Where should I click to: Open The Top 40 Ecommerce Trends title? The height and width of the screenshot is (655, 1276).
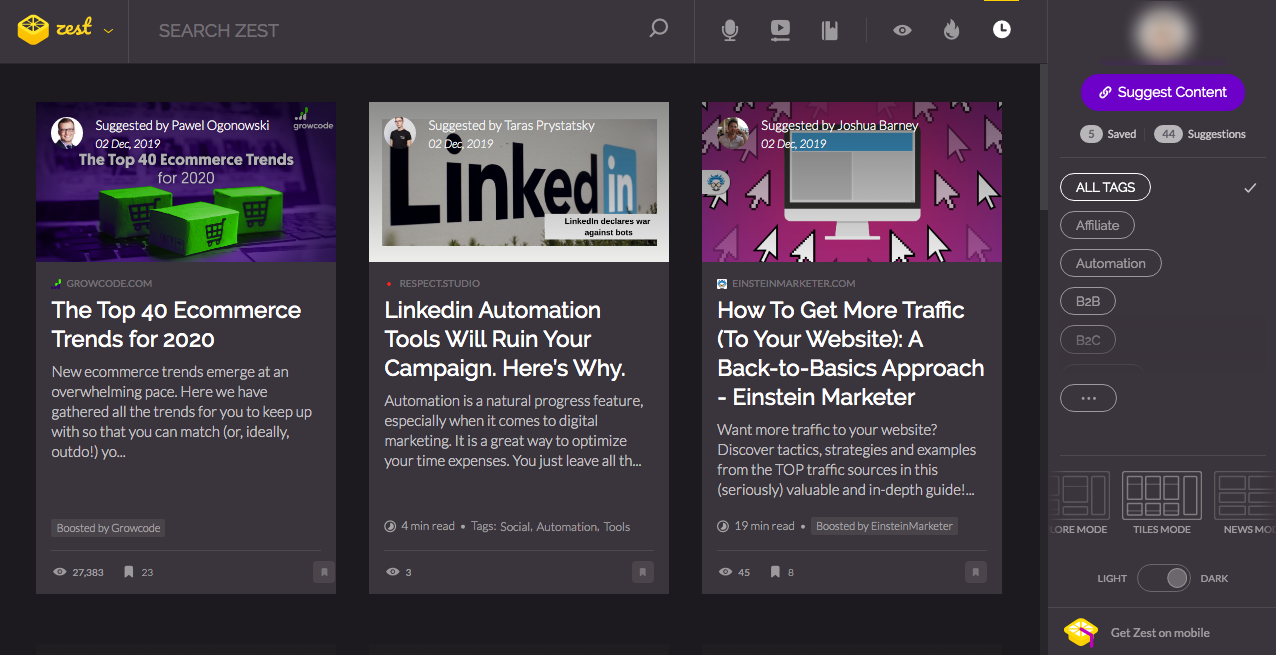click(x=176, y=324)
